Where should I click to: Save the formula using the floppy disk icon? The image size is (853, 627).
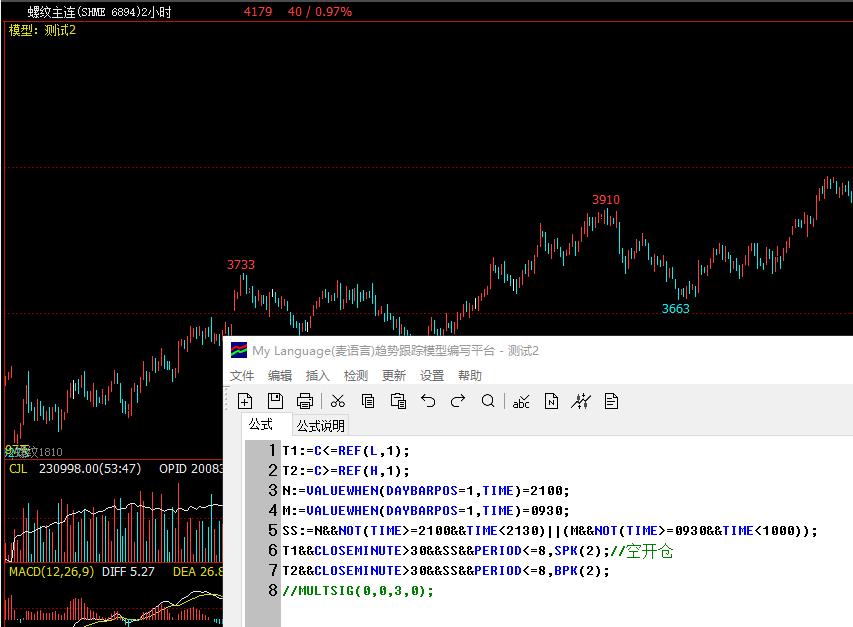click(275, 401)
